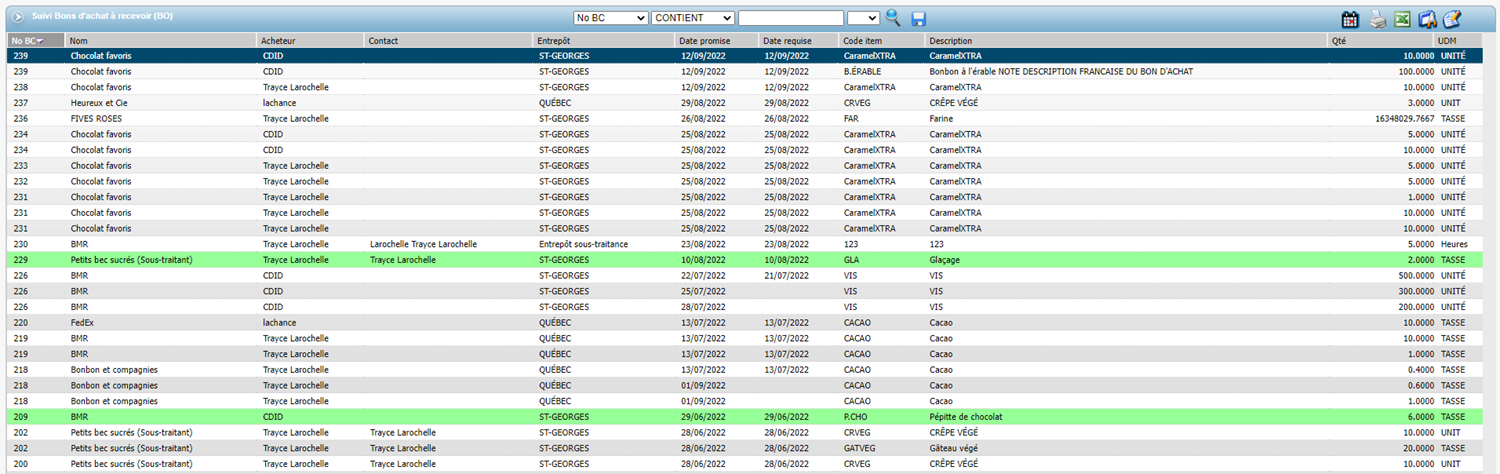Click the magnifying glass search icon

(x=893, y=18)
